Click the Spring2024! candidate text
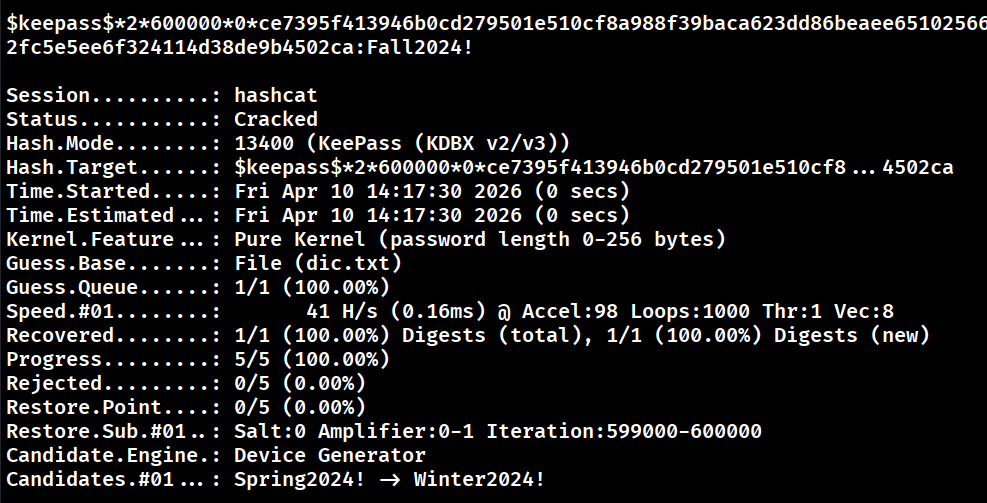This screenshot has height=503, width=987. tap(300, 479)
